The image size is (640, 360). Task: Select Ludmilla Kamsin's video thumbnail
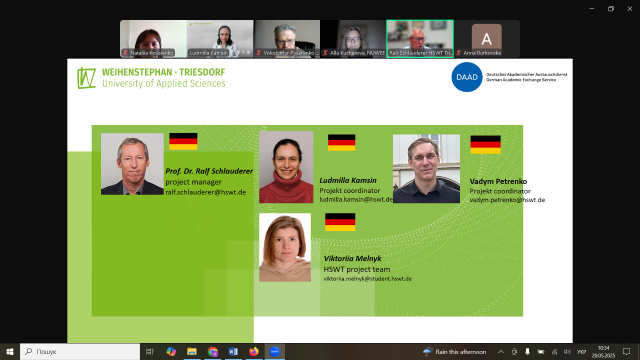pos(220,39)
